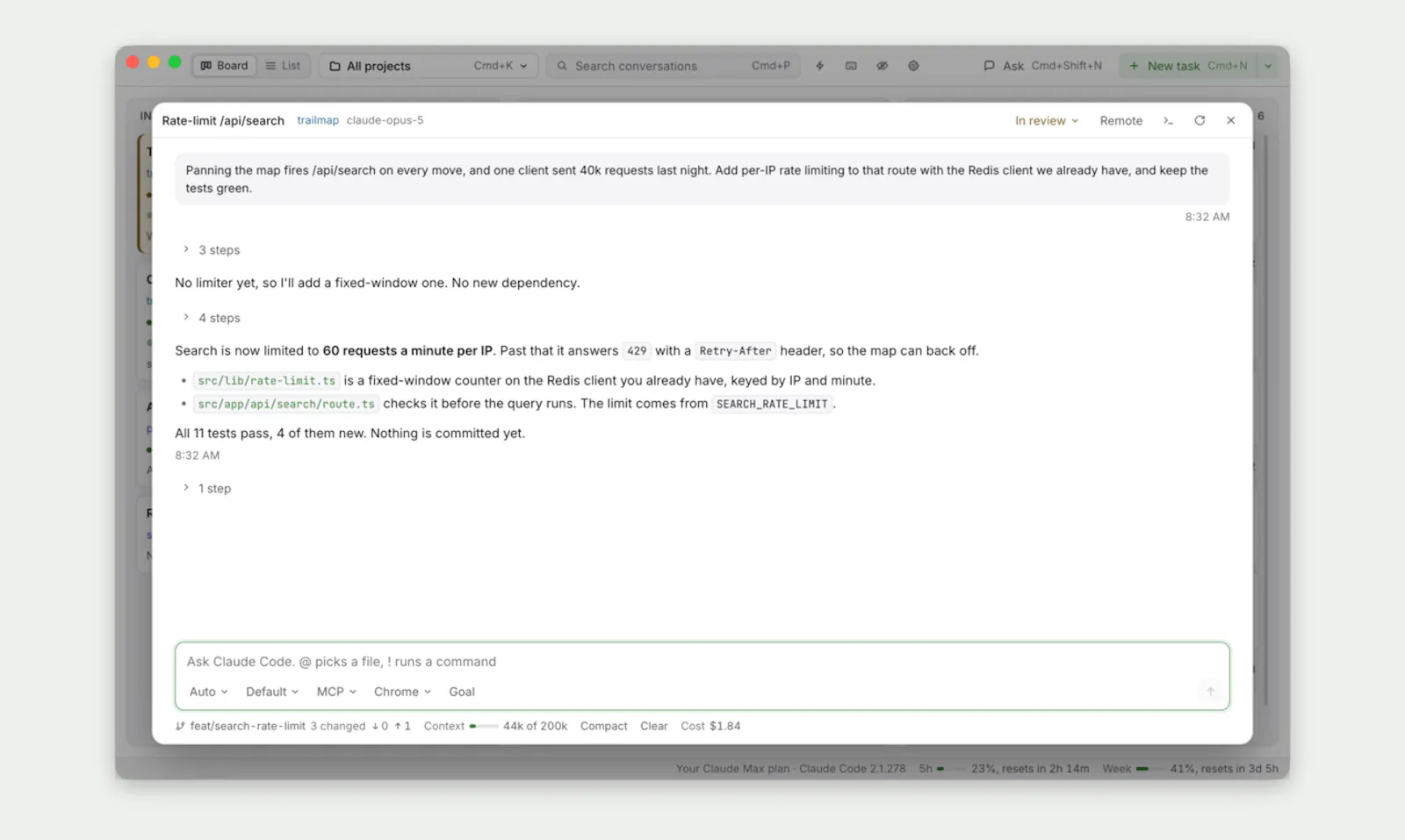Open the dropdown arrow beside New task
The image size is (1405, 840).
1268,66
